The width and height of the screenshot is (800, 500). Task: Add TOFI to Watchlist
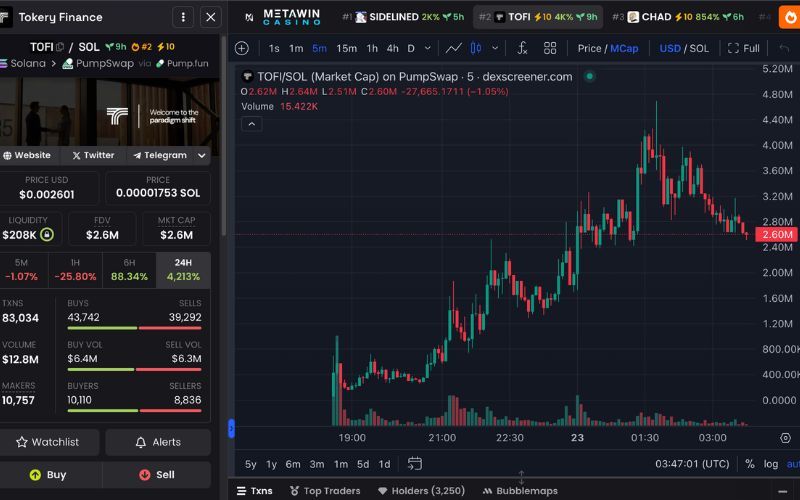pos(48,442)
